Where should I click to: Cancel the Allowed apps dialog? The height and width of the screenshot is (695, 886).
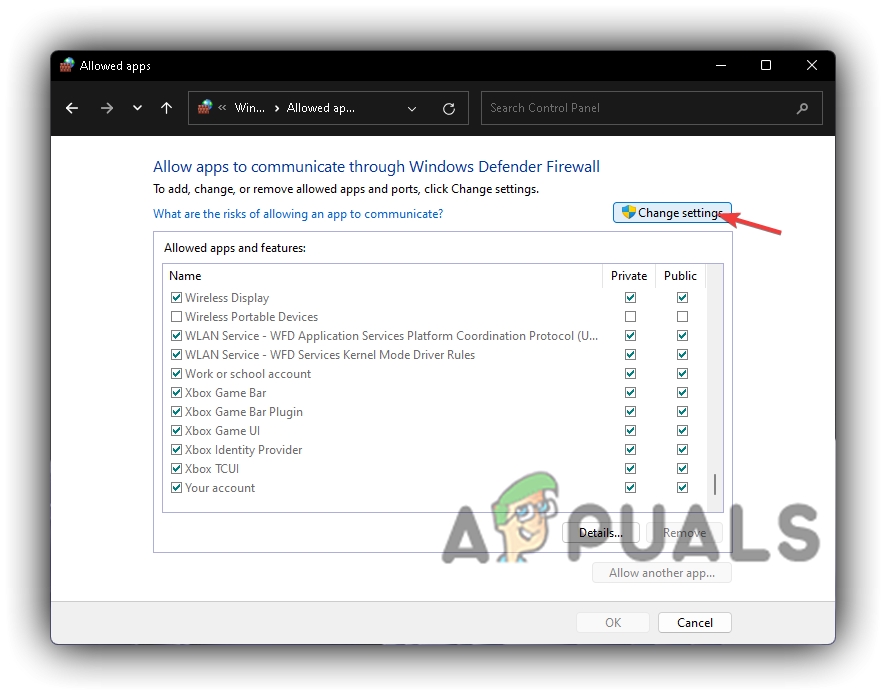pos(695,623)
